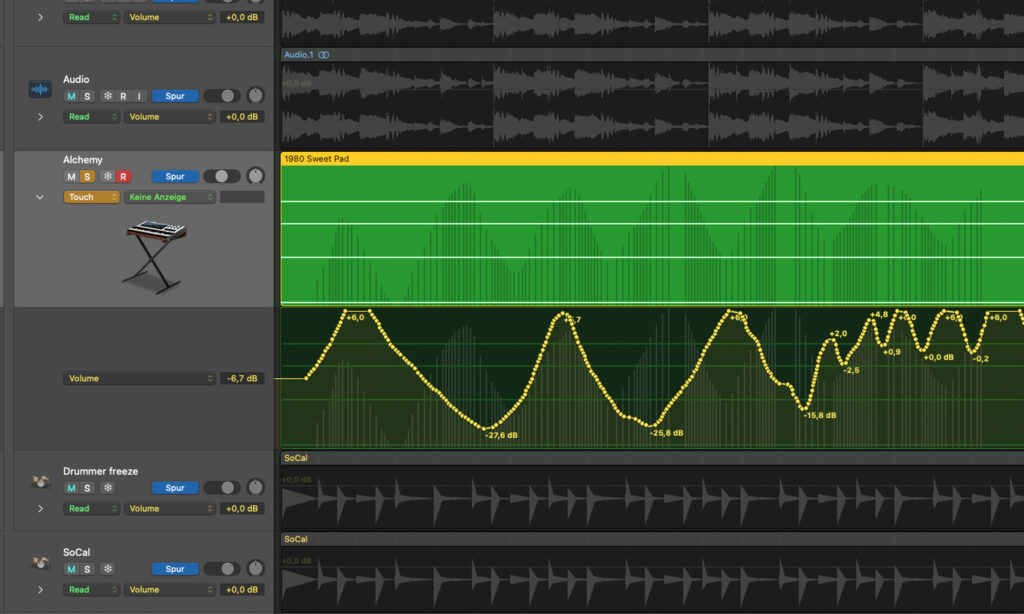Click the SoCal track drum kit icon
Screen dimensions: 1024x614
(x=40, y=562)
